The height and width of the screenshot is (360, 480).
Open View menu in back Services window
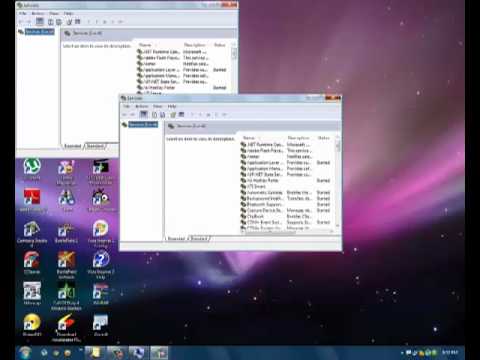54,13
